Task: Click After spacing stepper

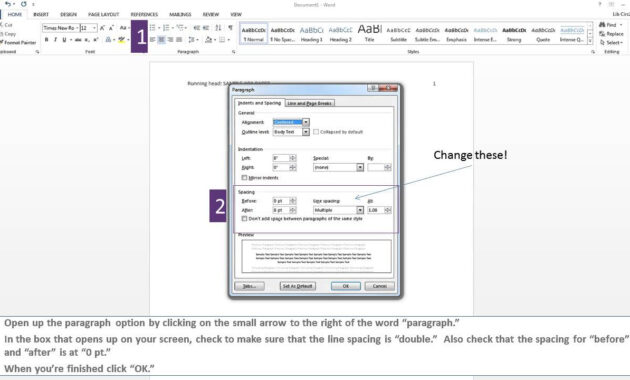Action: click(x=293, y=210)
